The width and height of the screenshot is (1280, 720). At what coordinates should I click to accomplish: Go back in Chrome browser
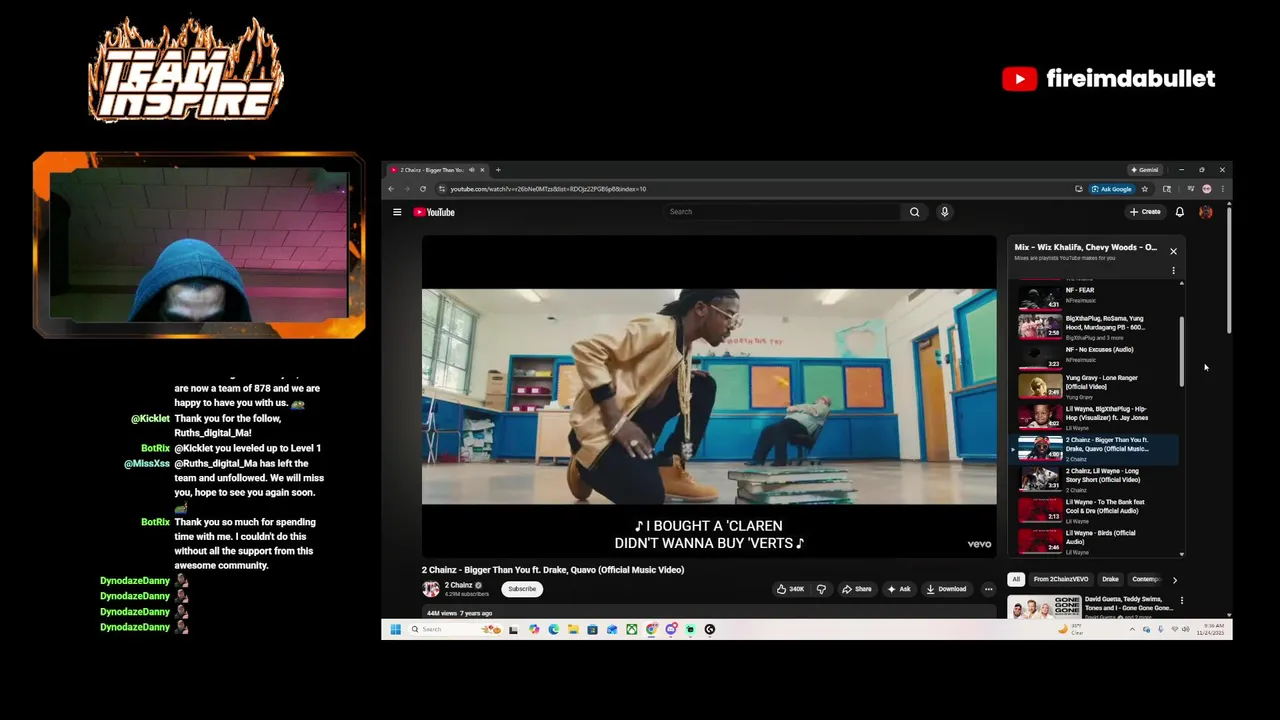392,189
